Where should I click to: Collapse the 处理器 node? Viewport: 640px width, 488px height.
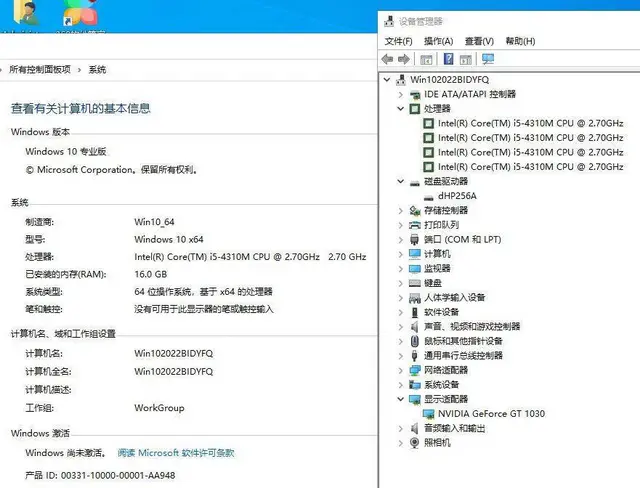pyautogui.click(x=401, y=109)
